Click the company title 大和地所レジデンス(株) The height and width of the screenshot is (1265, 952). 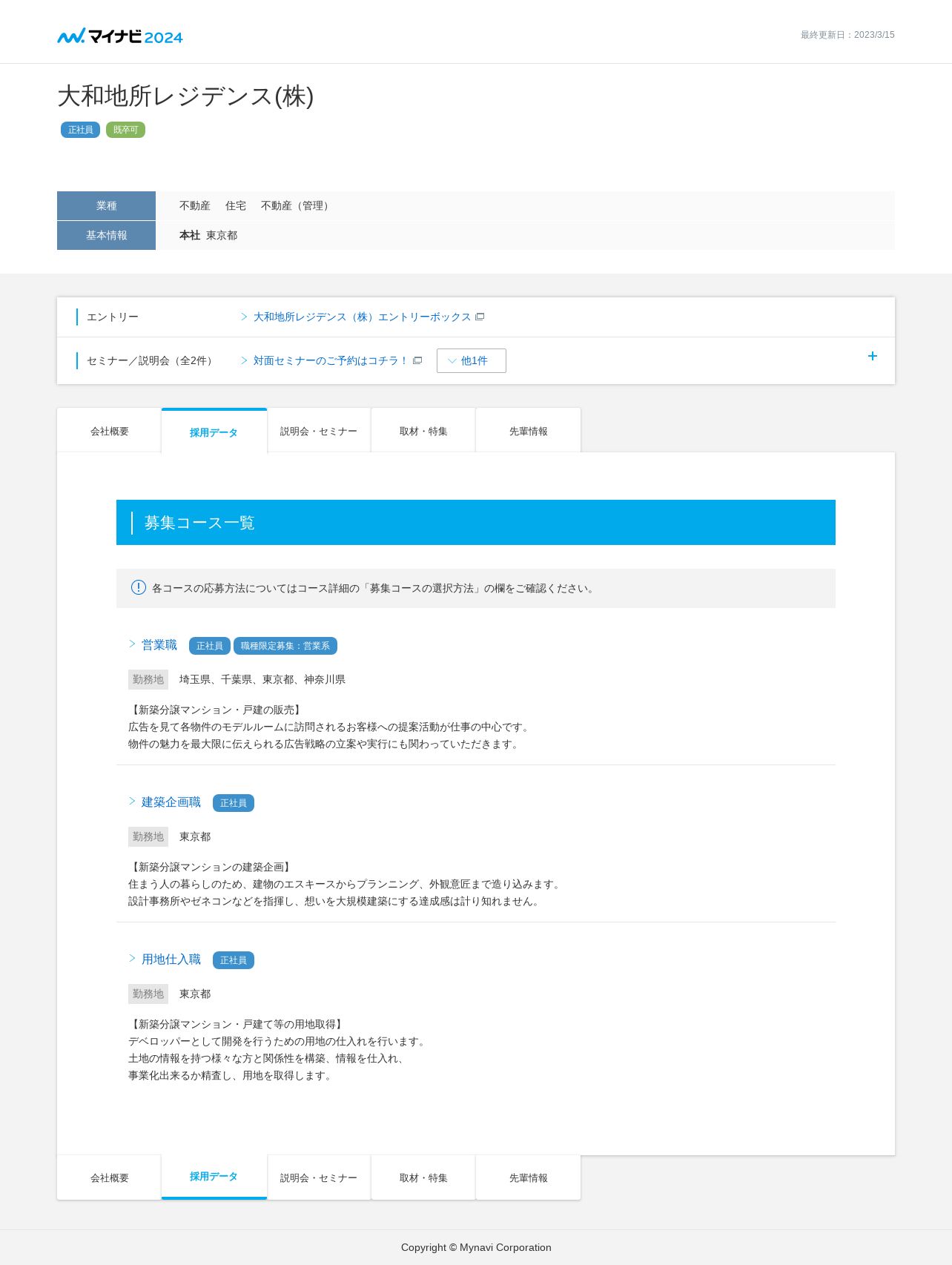point(186,96)
